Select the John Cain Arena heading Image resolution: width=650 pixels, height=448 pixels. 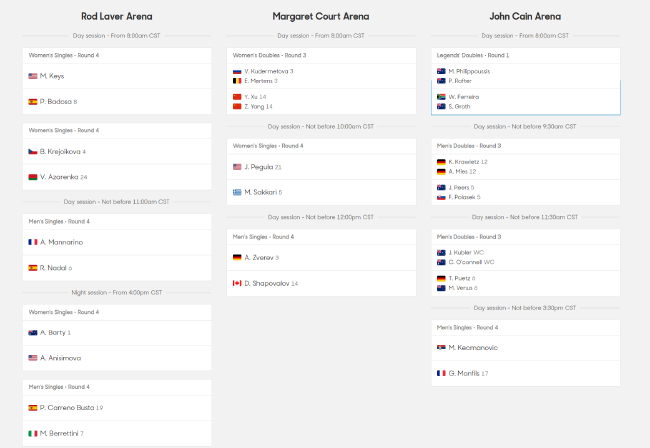[525, 16]
